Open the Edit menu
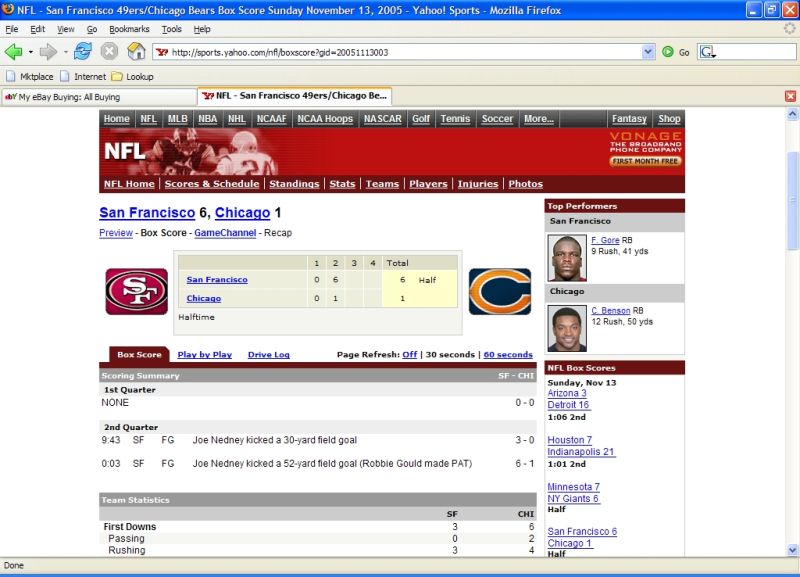The height and width of the screenshot is (577, 800). [x=37, y=29]
